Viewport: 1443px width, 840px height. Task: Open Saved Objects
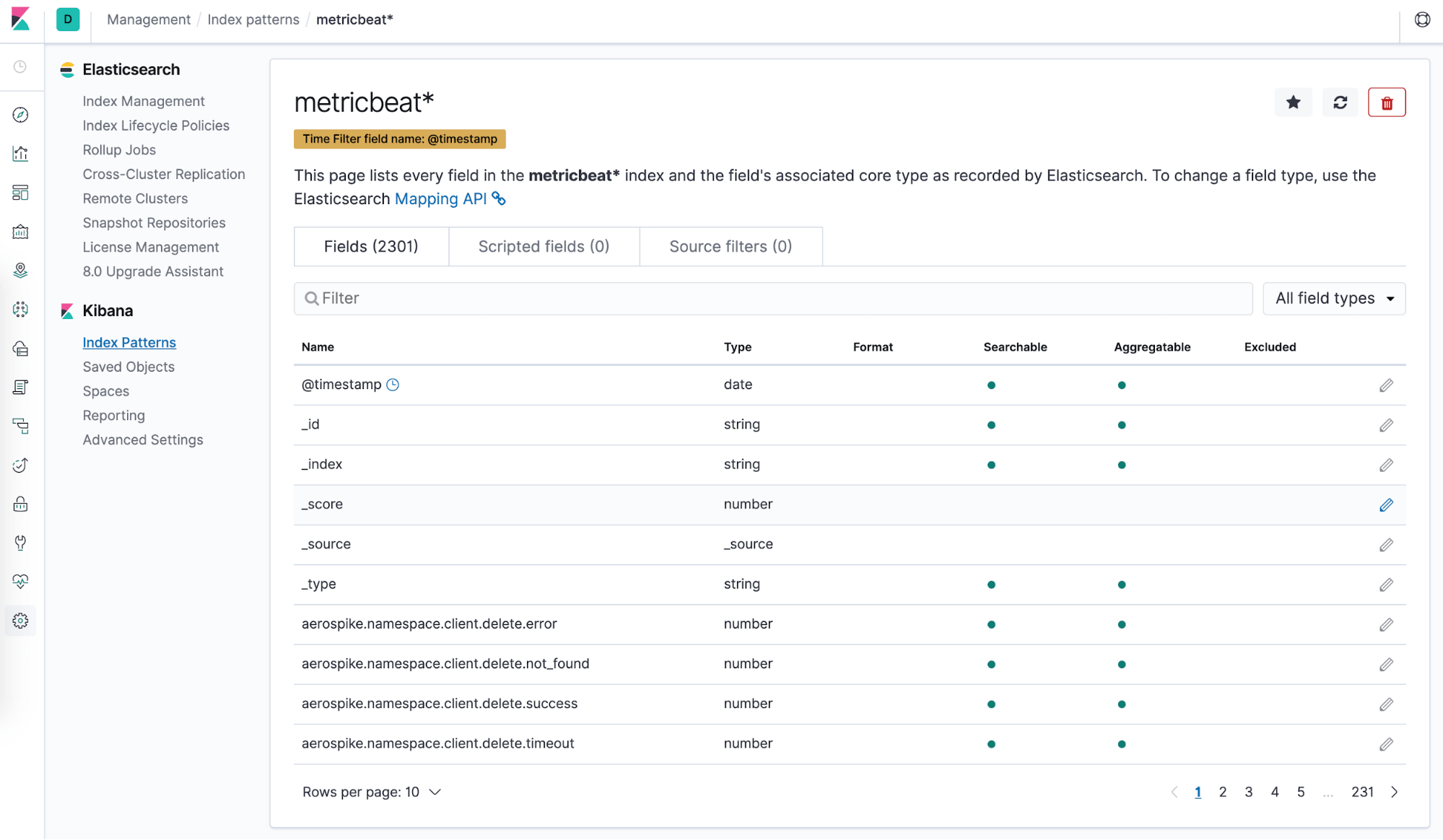coord(128,367)
